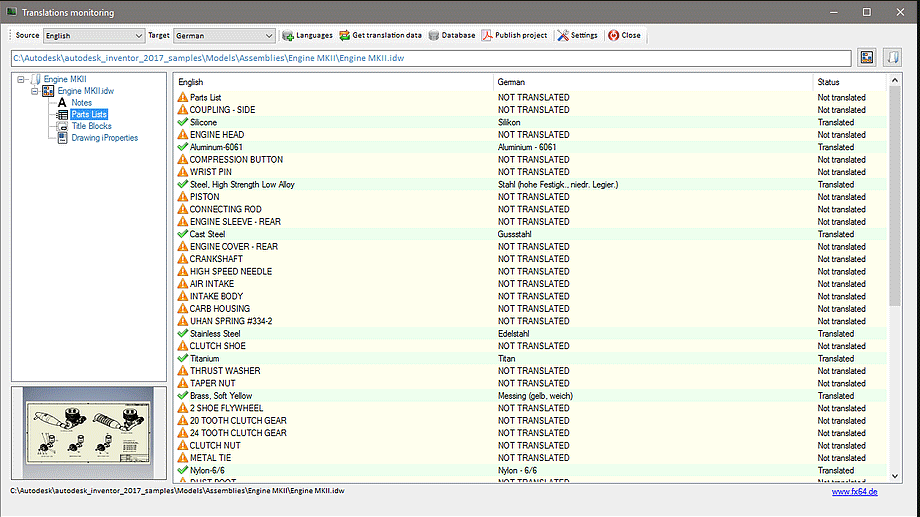Click the Notes letter A icon
920x517 pixels.
point(62,103)
